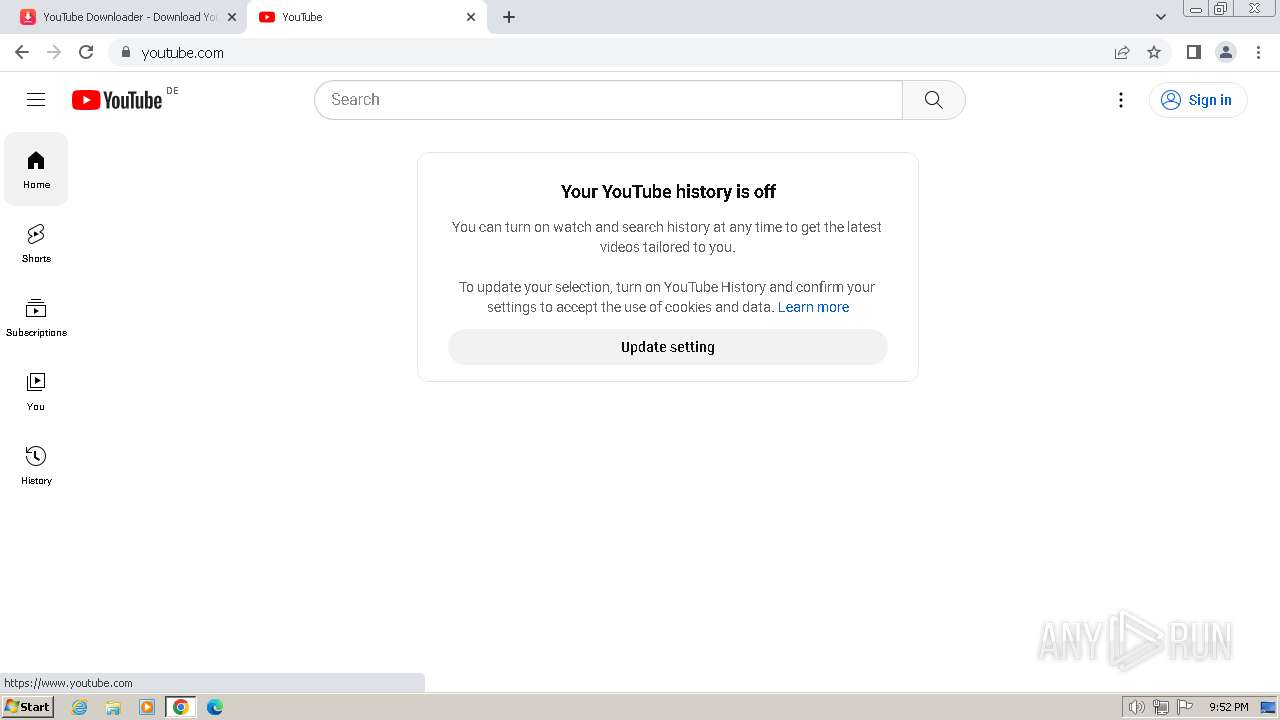Viewport: 1280px width, 720px height.
Task: Reload the current page
Action: tap(86, 52)
